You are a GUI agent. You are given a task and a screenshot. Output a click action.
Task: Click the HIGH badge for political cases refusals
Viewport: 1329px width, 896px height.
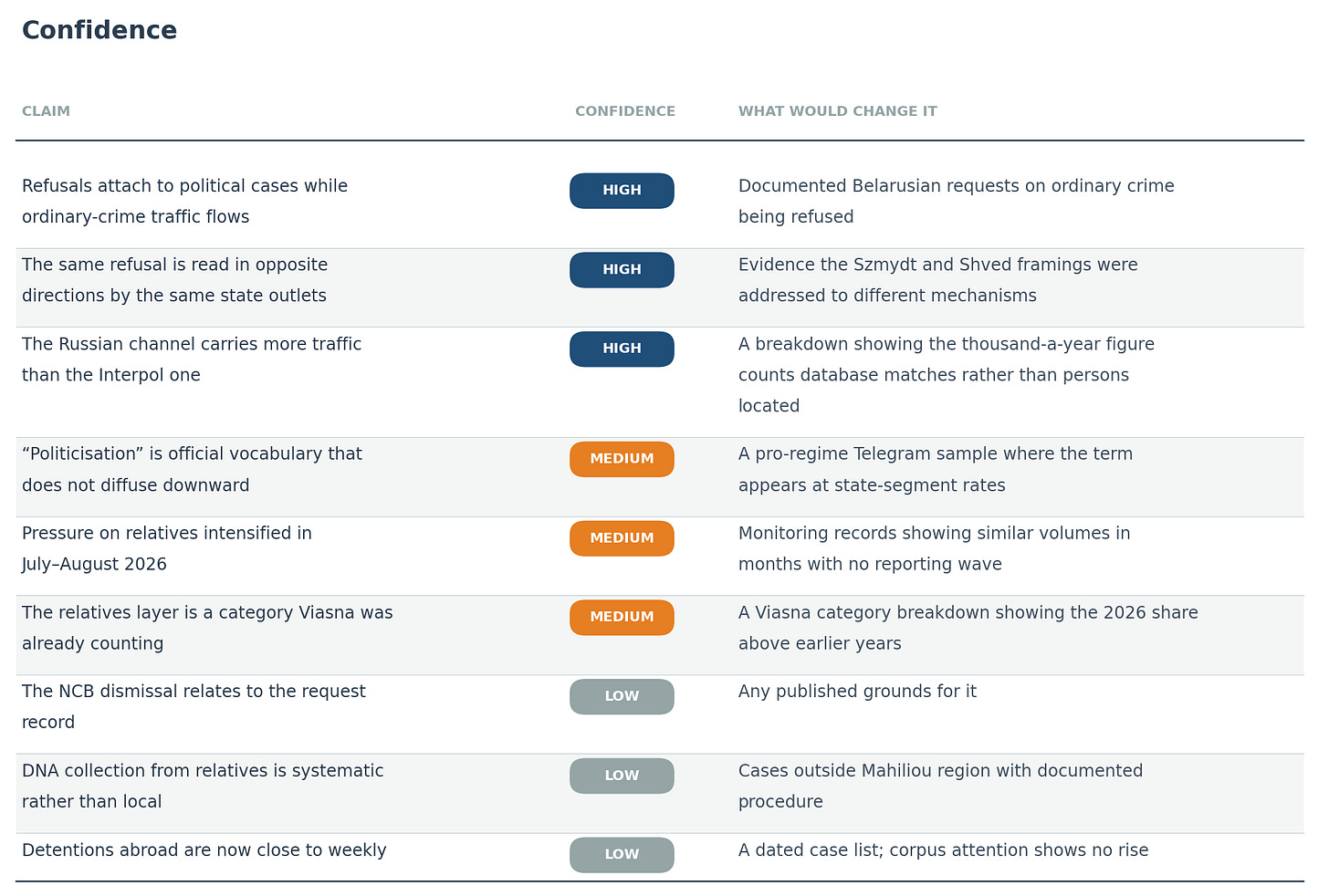(622, 191)
